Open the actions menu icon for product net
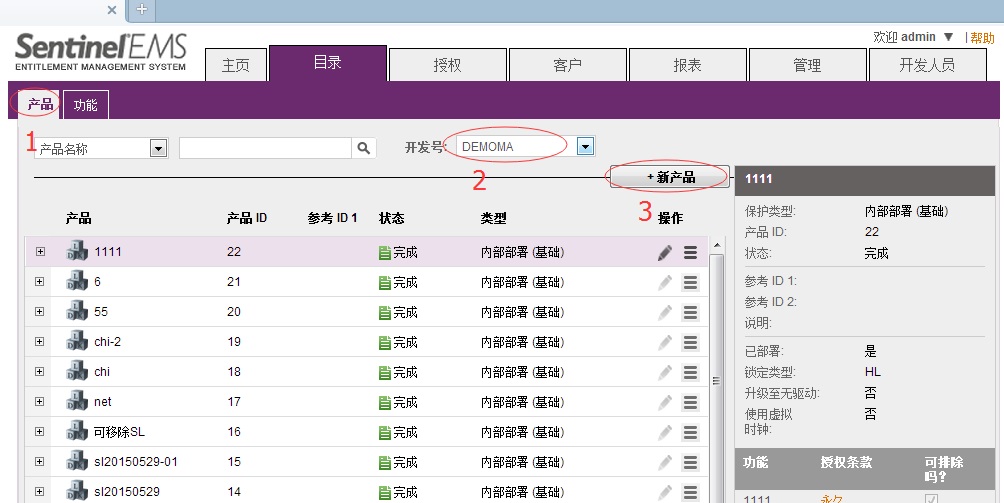Image resolution: width=1004 pixels, height=503 pixels. (690, 403)
